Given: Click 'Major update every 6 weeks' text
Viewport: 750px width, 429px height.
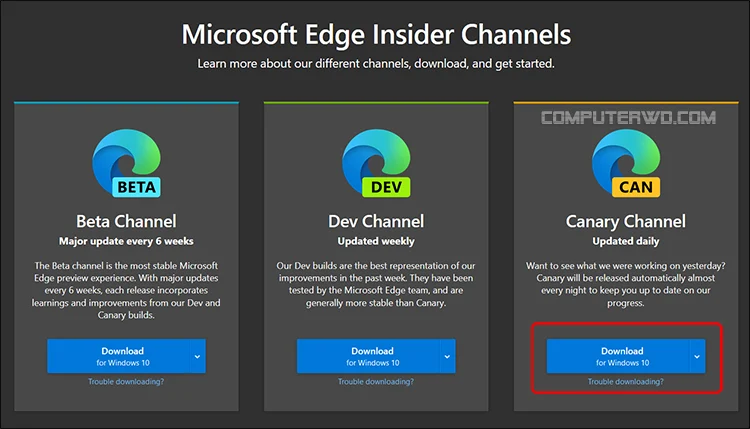Looking at the screenshot, I should point(126,241).
